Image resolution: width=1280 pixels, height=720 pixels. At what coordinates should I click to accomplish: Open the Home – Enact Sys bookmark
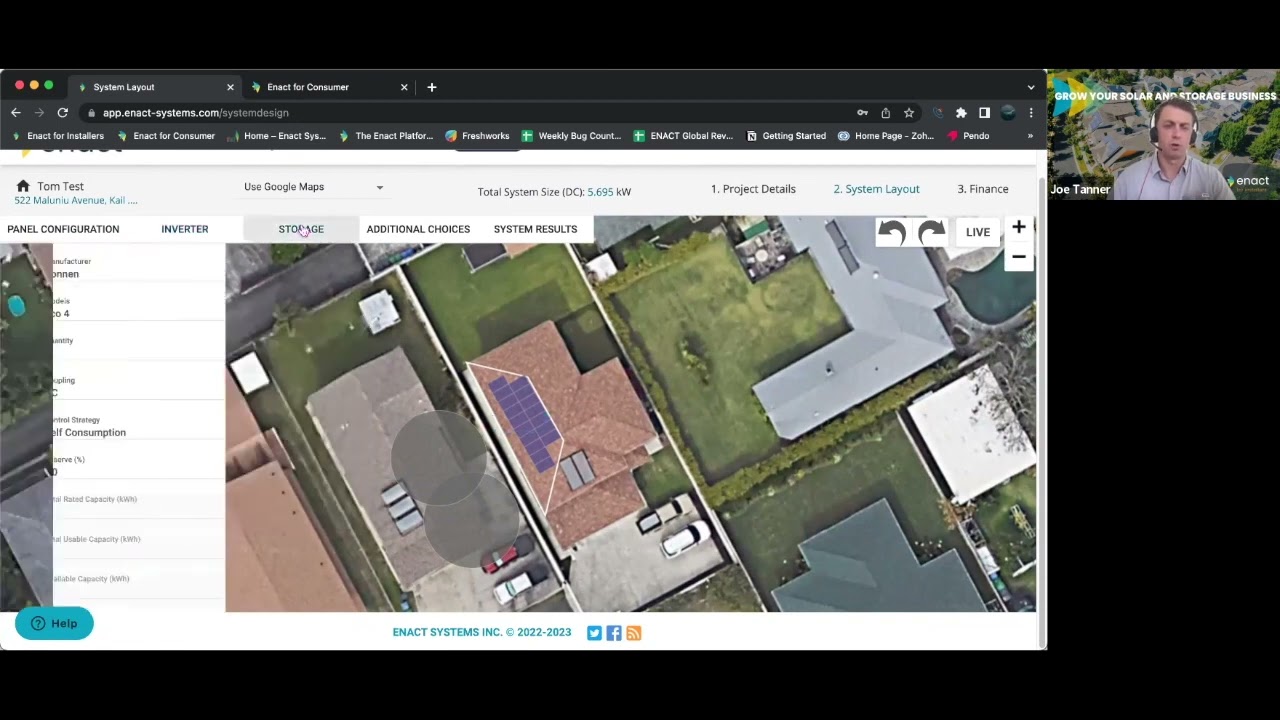tap(277, 136)
